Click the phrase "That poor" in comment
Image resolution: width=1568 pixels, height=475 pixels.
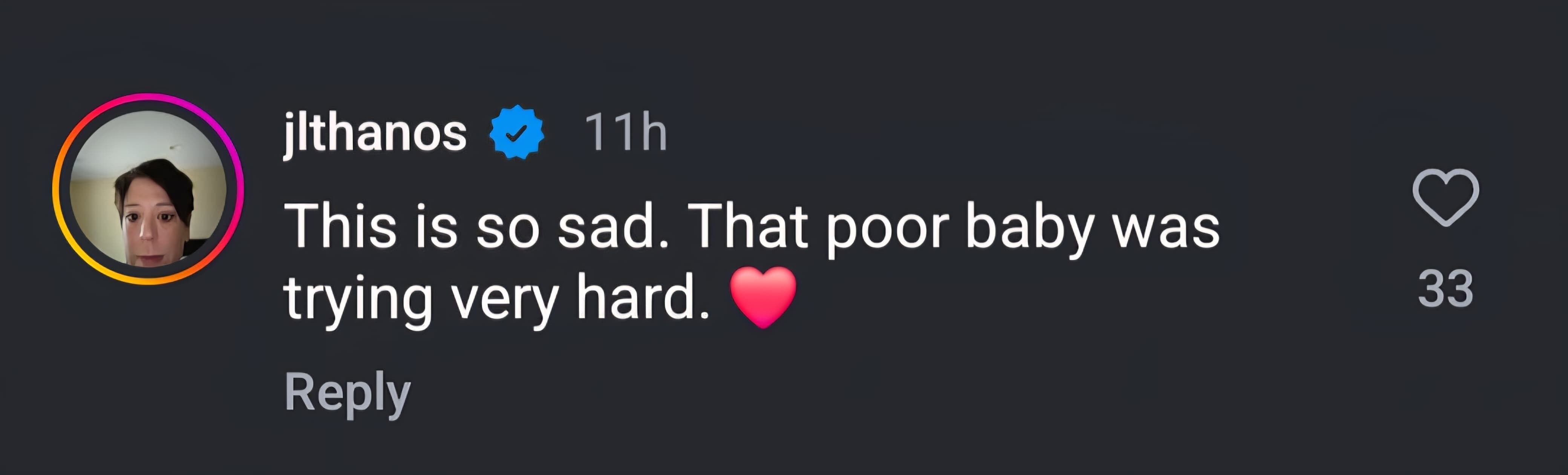click(818, 226)
